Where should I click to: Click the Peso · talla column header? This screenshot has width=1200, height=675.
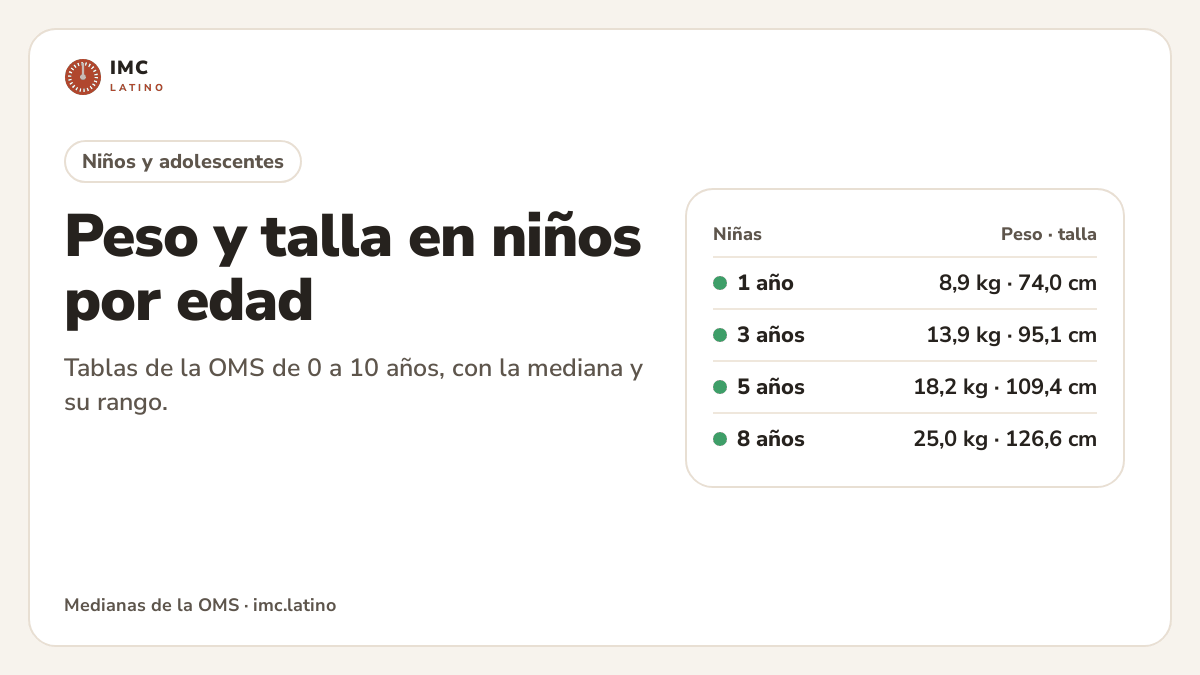coord(1049,234)
